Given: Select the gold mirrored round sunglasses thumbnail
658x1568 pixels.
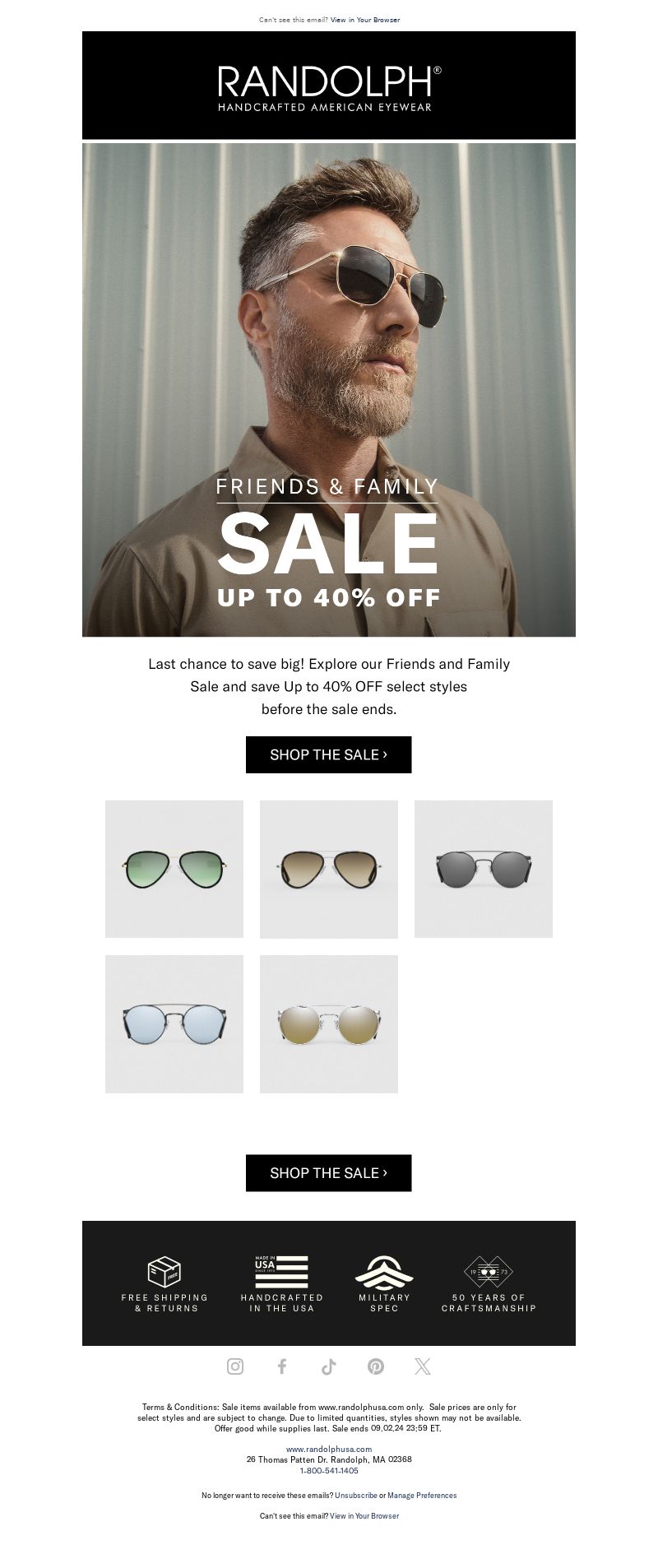Looking at the screenshot, I should coord(329,1024).
